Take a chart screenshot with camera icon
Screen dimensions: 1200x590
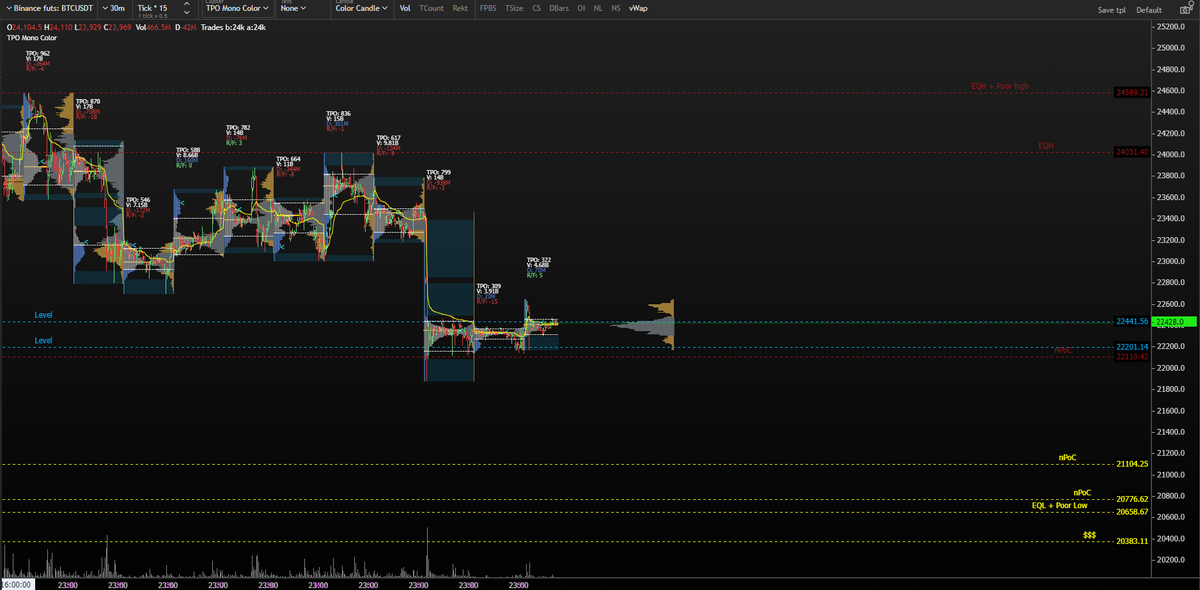tap(1184, 9)
